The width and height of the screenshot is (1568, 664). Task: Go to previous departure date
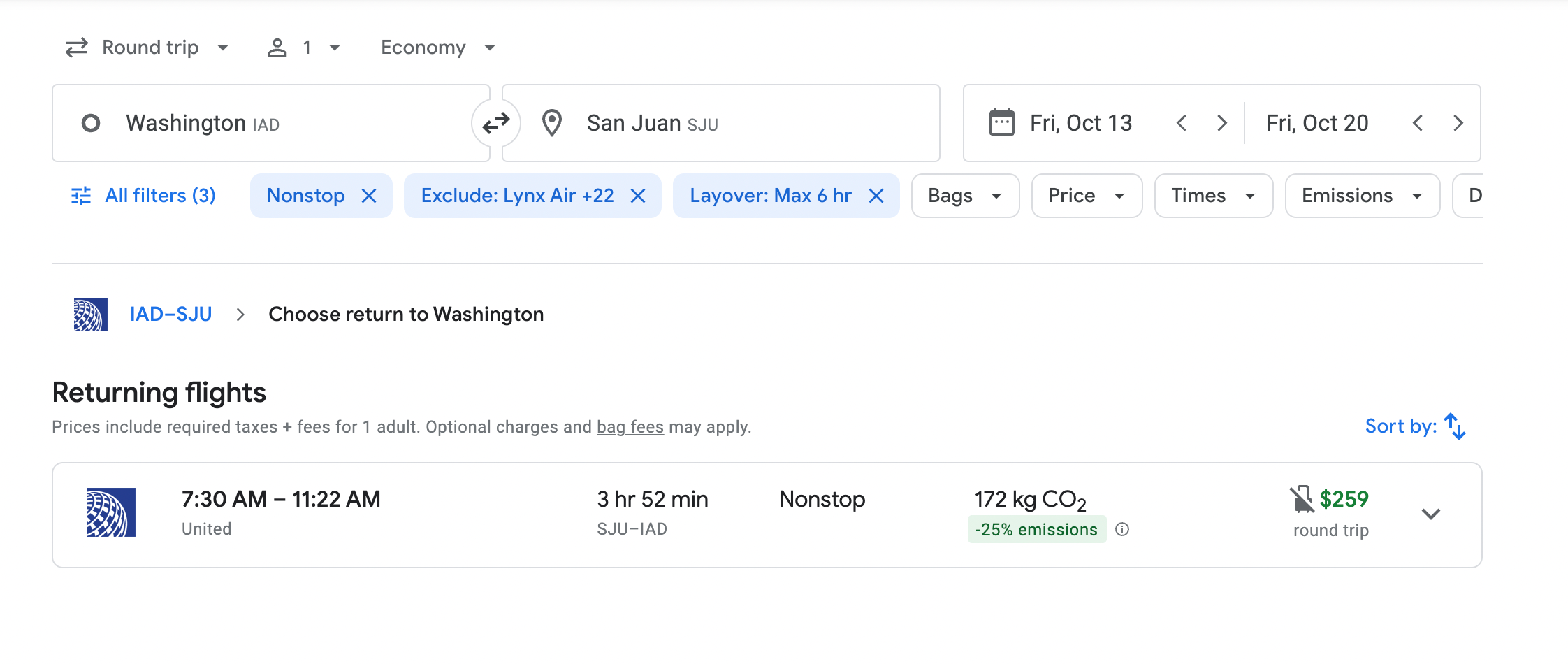pos(1182,124)
